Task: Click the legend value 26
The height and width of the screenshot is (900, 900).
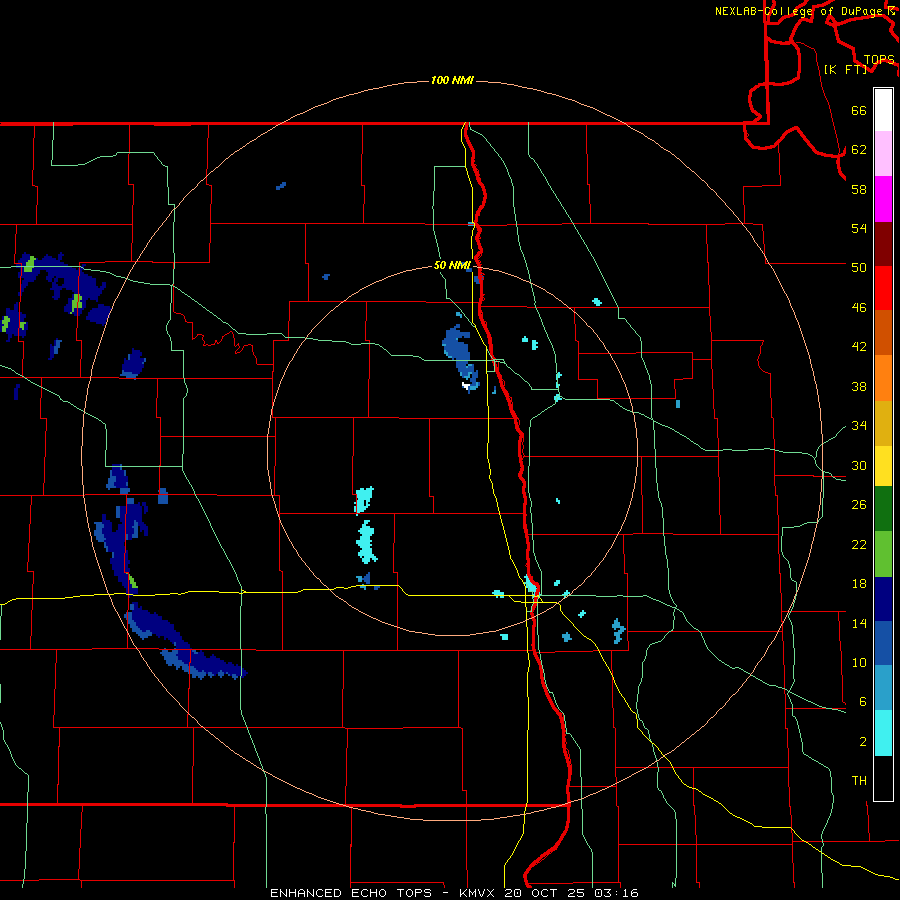Action: 859,505
